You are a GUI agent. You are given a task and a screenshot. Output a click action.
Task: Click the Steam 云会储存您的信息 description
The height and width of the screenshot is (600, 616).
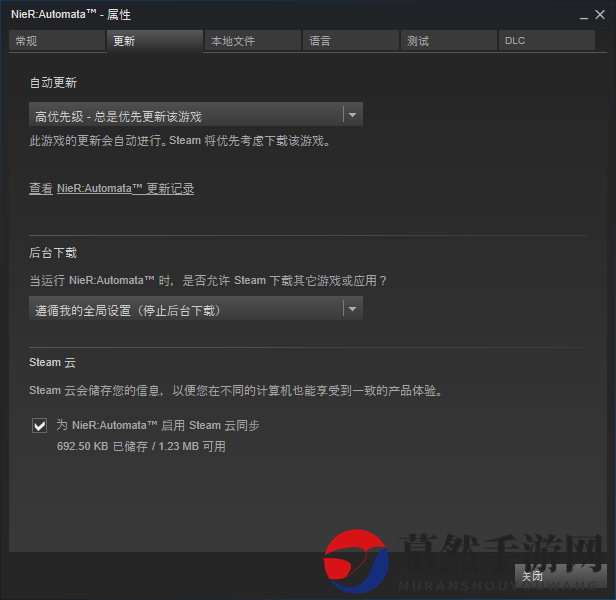pos(236,391)
